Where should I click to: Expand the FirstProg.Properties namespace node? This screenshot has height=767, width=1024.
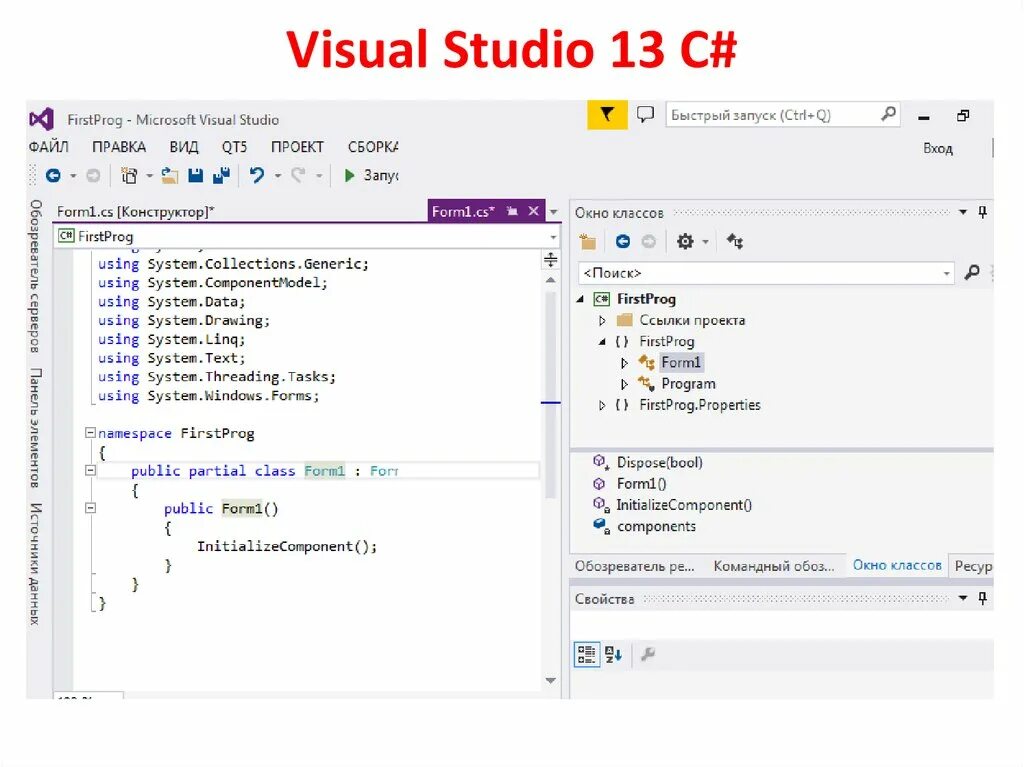[602, 406]
